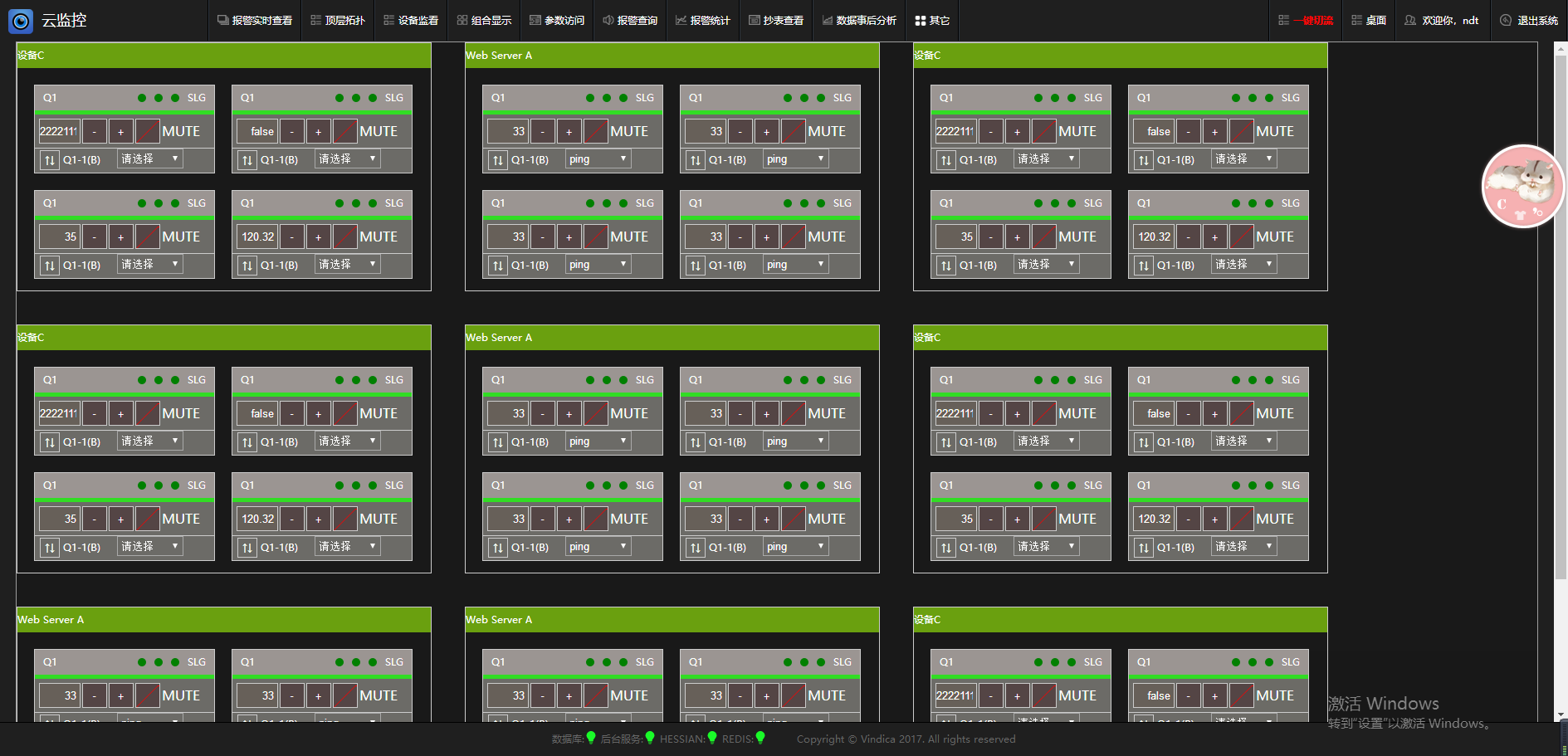The width and height of the screenshot is (1568, 756).
Task: Click the REDIS green status bulb
Action: pyautogui.click(x=760, y=738)
